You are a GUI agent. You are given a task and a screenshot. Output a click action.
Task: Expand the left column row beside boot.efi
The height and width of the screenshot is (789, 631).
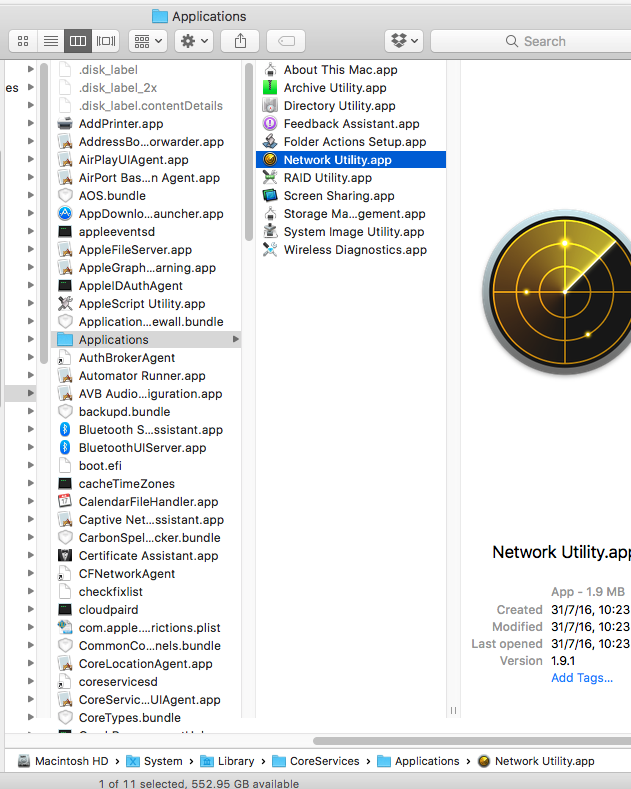click(31, 465)
